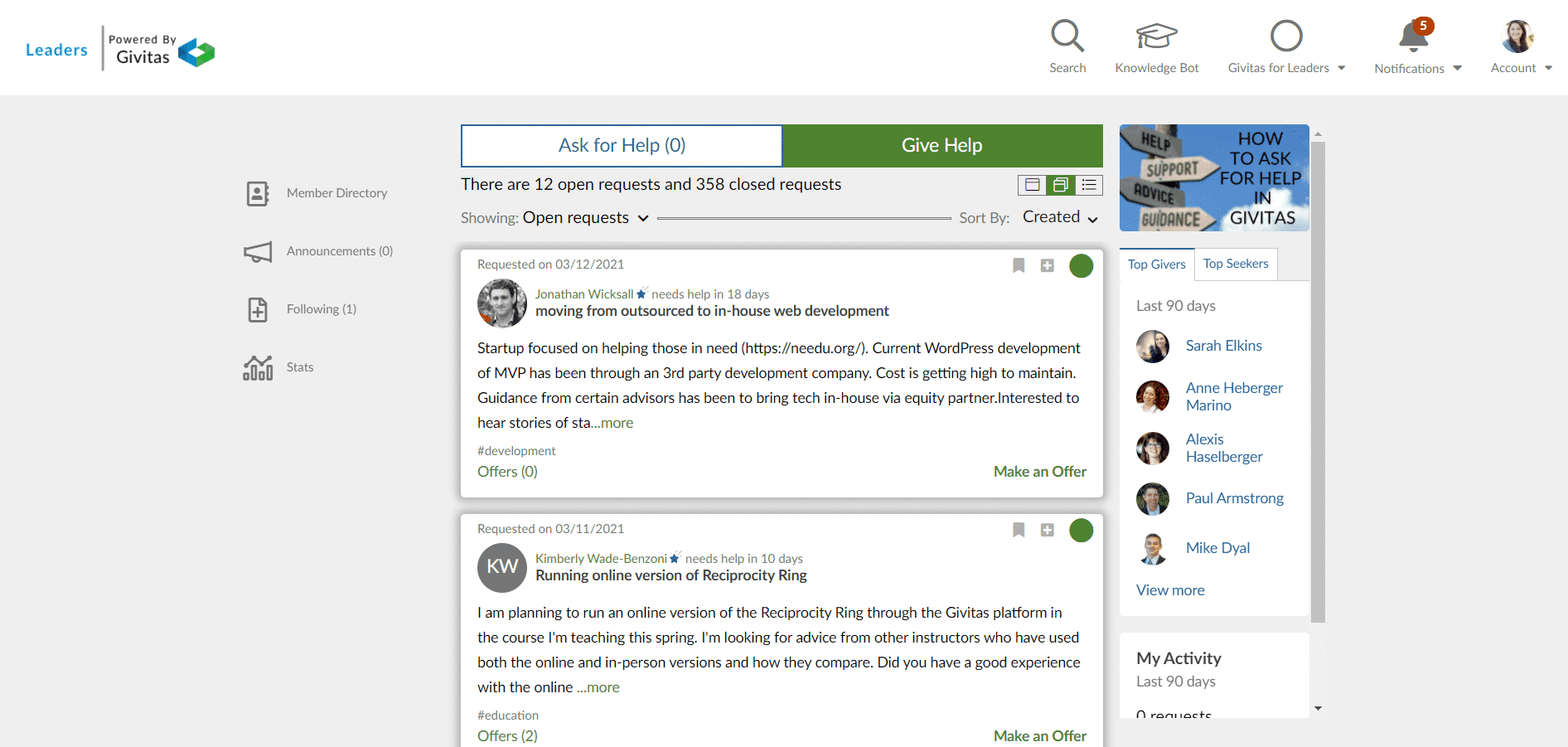The width and height of the screenshot is (1568, 747).
Task: Click green status dot on Kimberly Wade-Benzoni's request
Action: 1082,531
